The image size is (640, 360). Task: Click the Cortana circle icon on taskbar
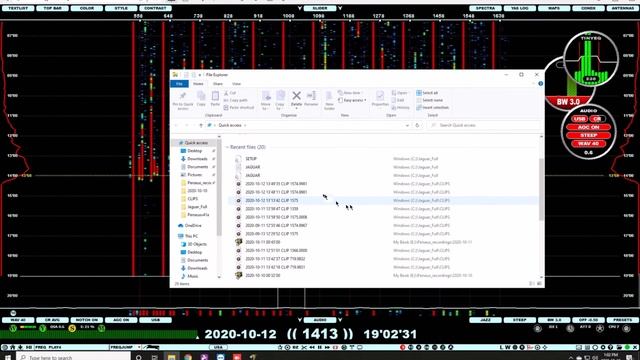[139, 357]
